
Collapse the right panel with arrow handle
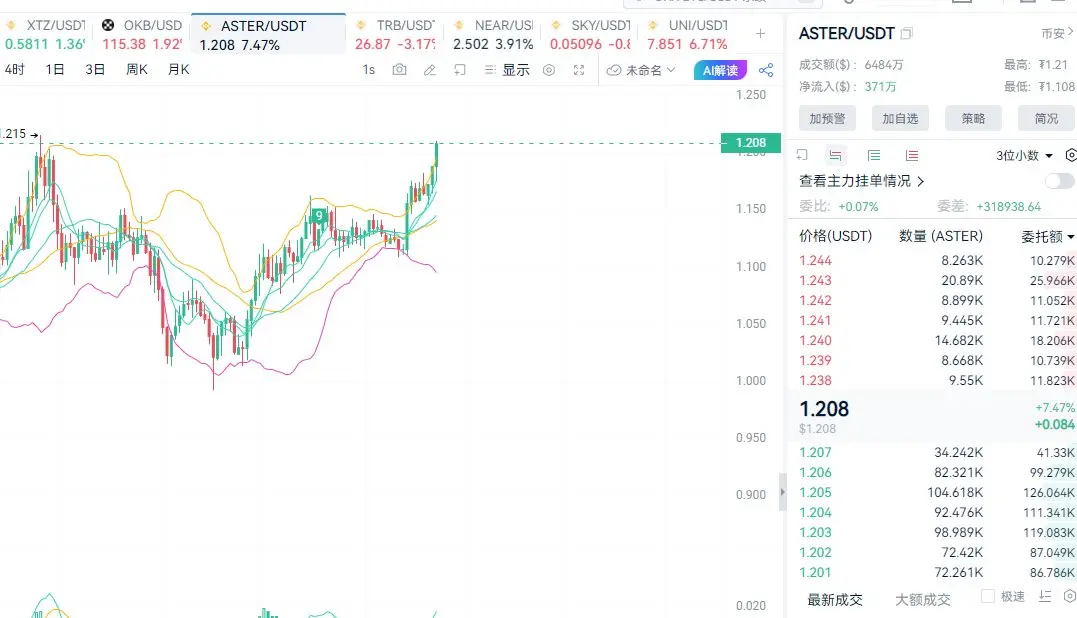(782, 492)
